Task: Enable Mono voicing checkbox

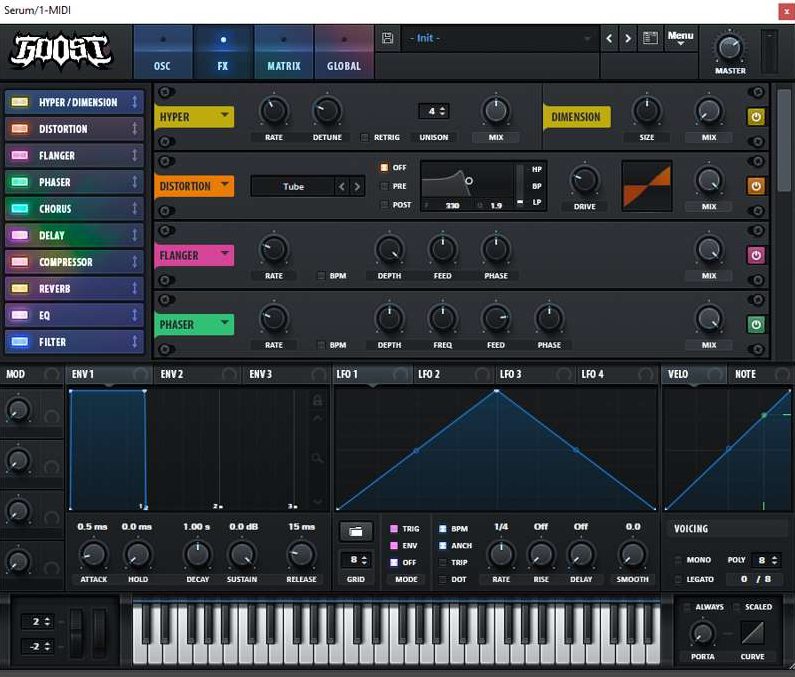Action: tap(680, 560)
